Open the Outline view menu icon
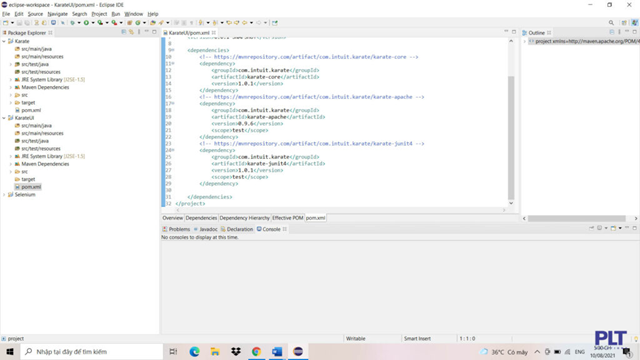This screenshot has width=640, height=360. pos(619,32)
